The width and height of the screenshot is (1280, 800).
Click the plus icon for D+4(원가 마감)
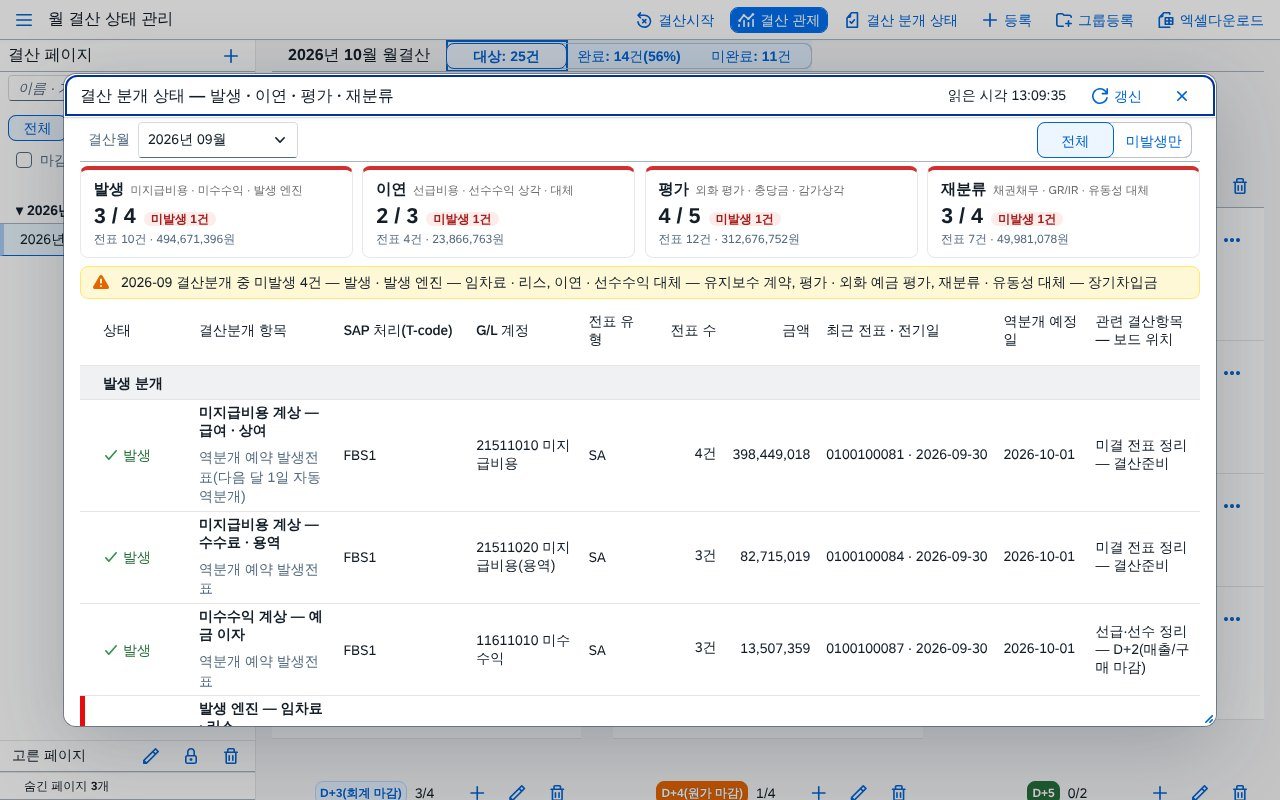(x=818, y=793)
